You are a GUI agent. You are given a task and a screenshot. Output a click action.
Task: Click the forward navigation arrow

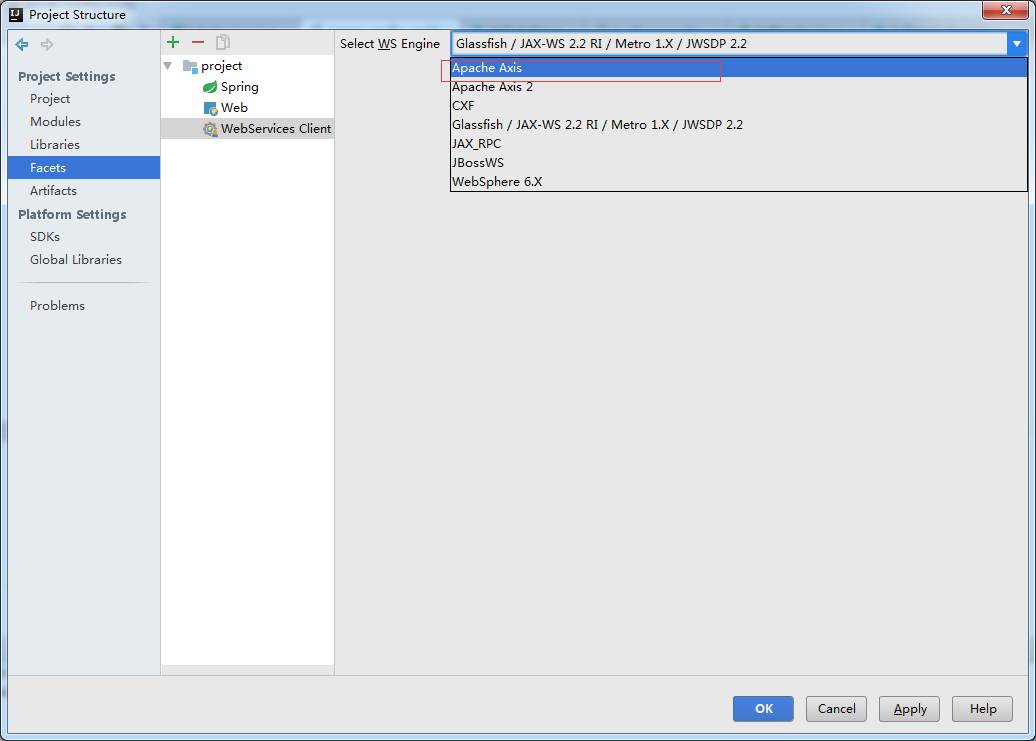coord(47,44)
